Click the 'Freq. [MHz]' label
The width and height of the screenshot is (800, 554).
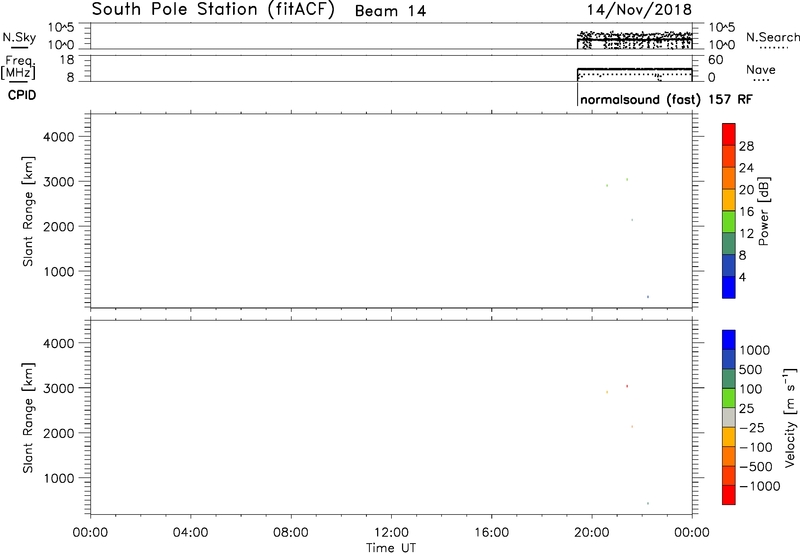tap(19, 67)
